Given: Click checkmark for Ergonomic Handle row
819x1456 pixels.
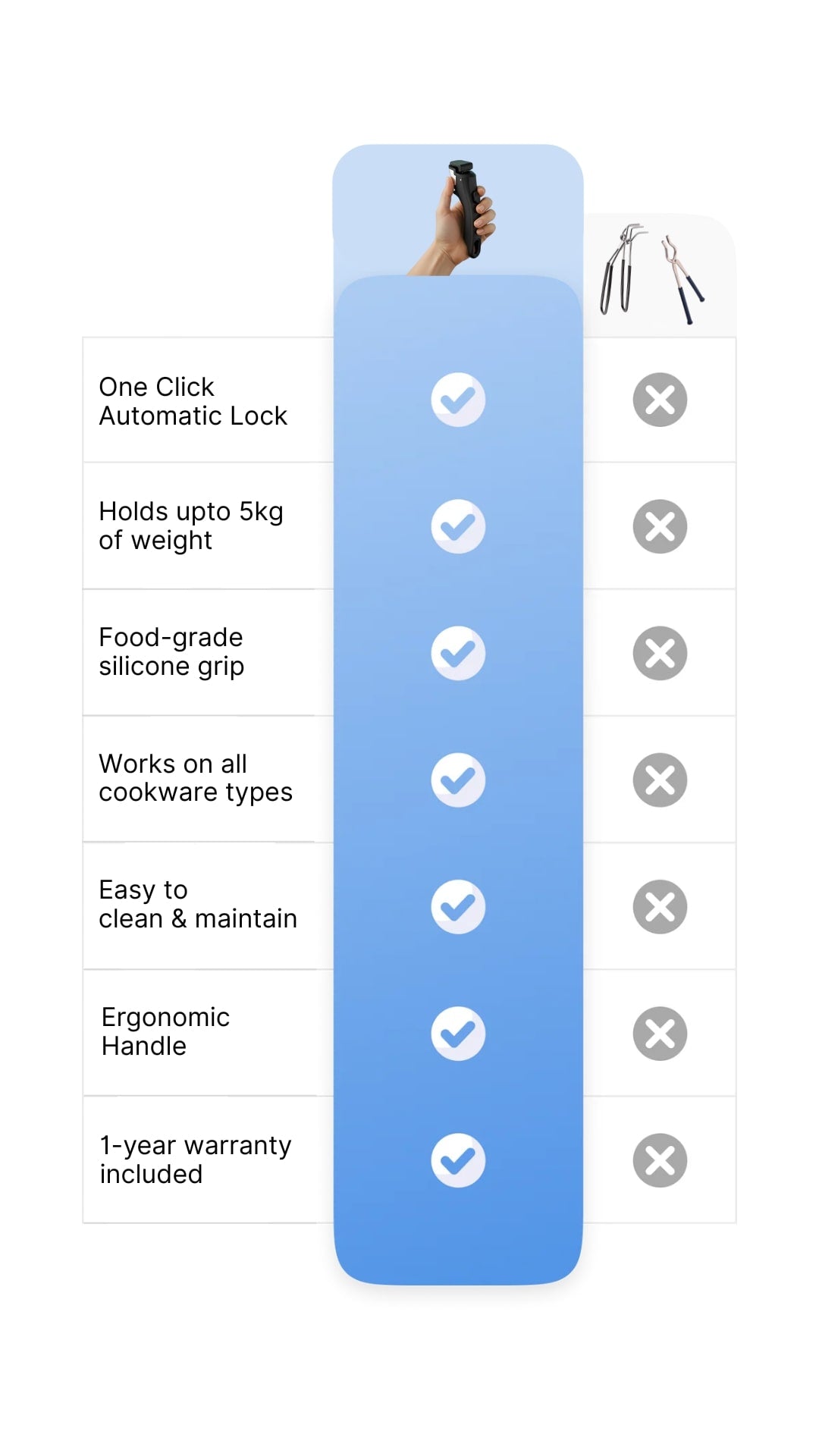Looking at the screenshot, I should (458, 1034).
